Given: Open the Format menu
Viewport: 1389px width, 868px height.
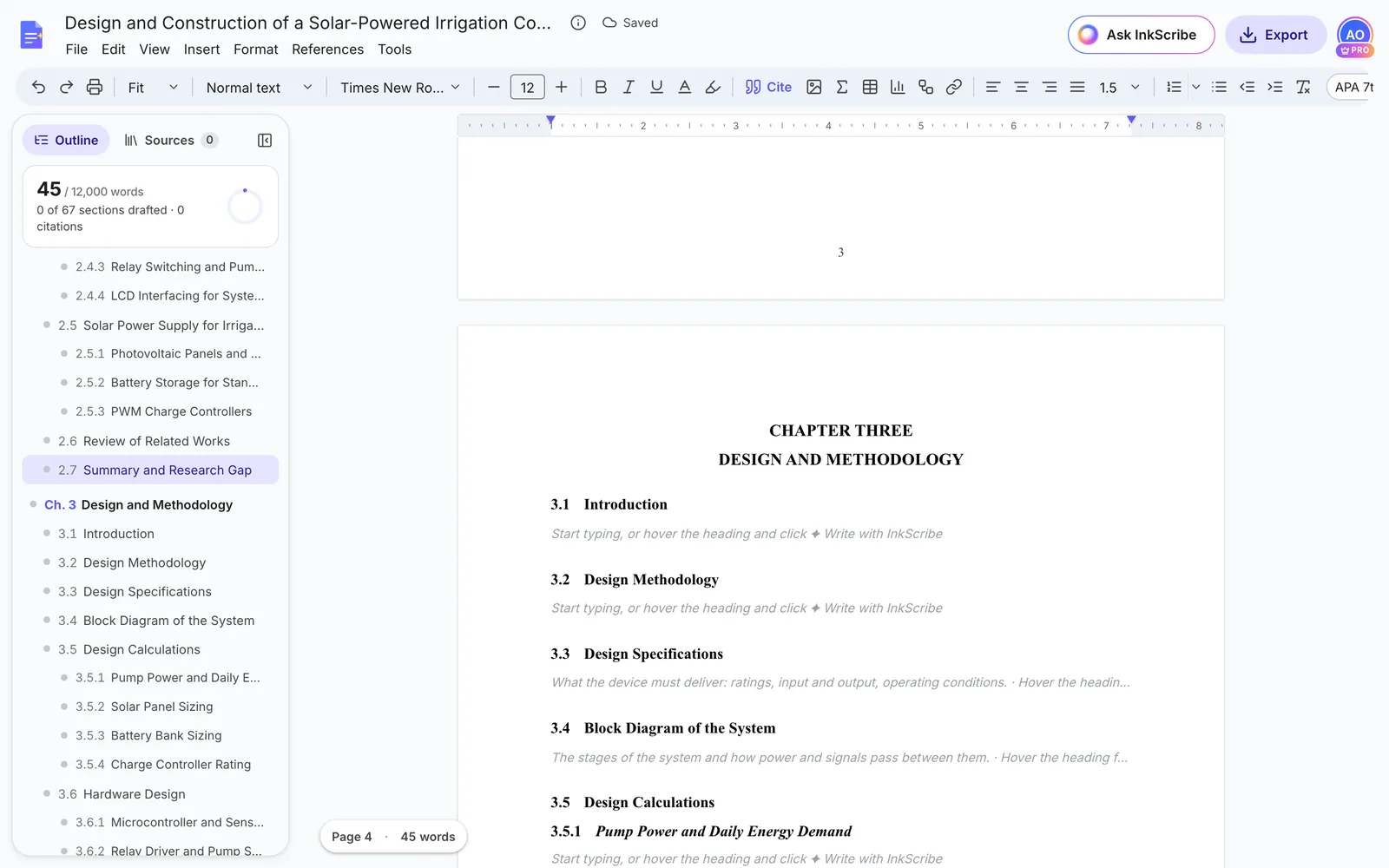Looking at the screenshot, I should click(x=256, y=49).
